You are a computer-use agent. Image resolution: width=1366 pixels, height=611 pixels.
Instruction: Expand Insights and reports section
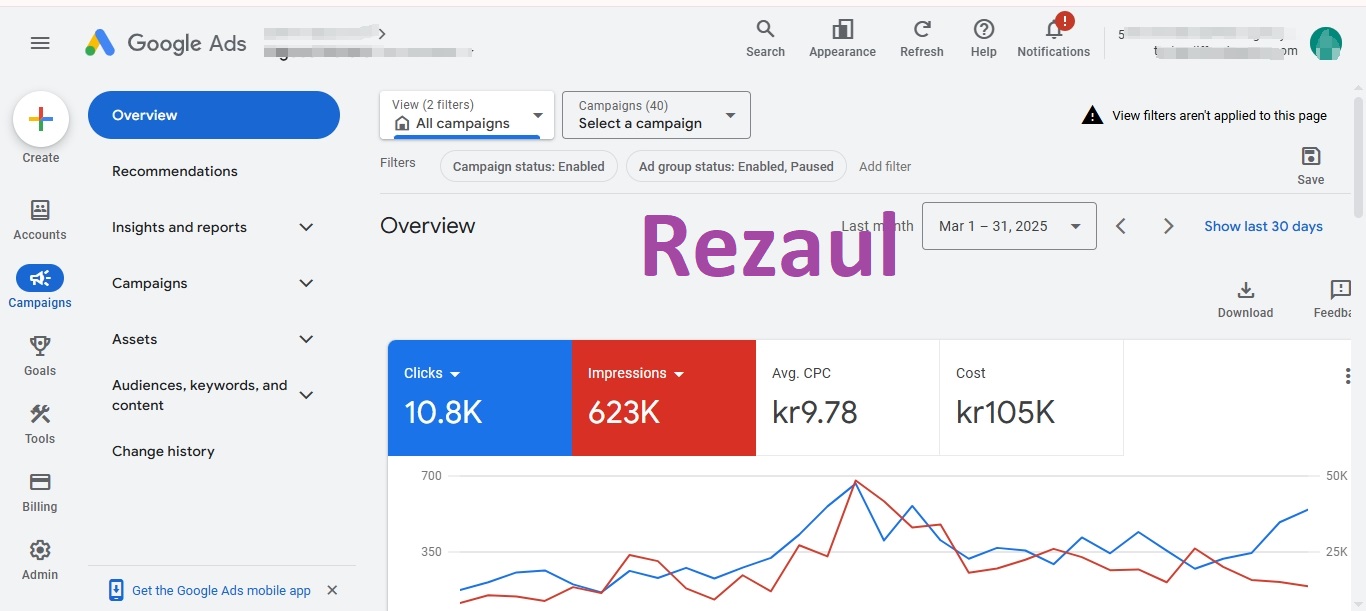click(x=307, y=227)
